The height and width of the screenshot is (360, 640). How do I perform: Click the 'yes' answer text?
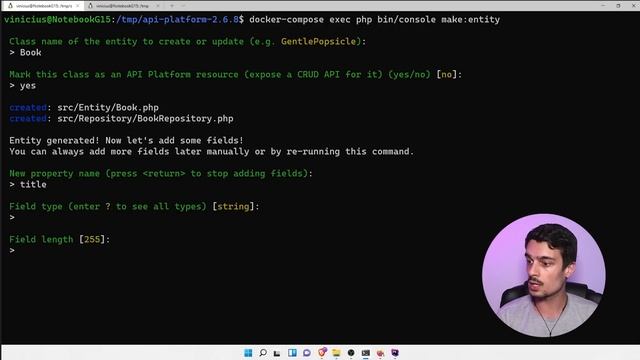(x=28, y=86)
